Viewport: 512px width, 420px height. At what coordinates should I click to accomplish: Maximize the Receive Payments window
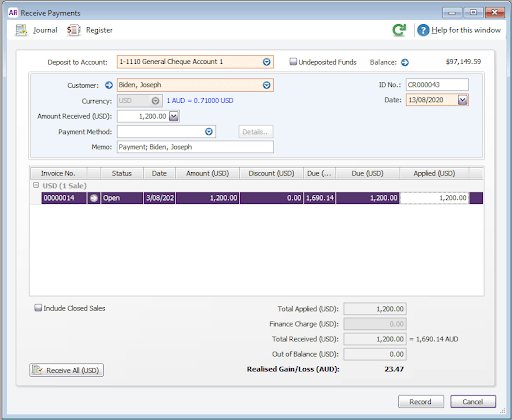coord(473,13)
